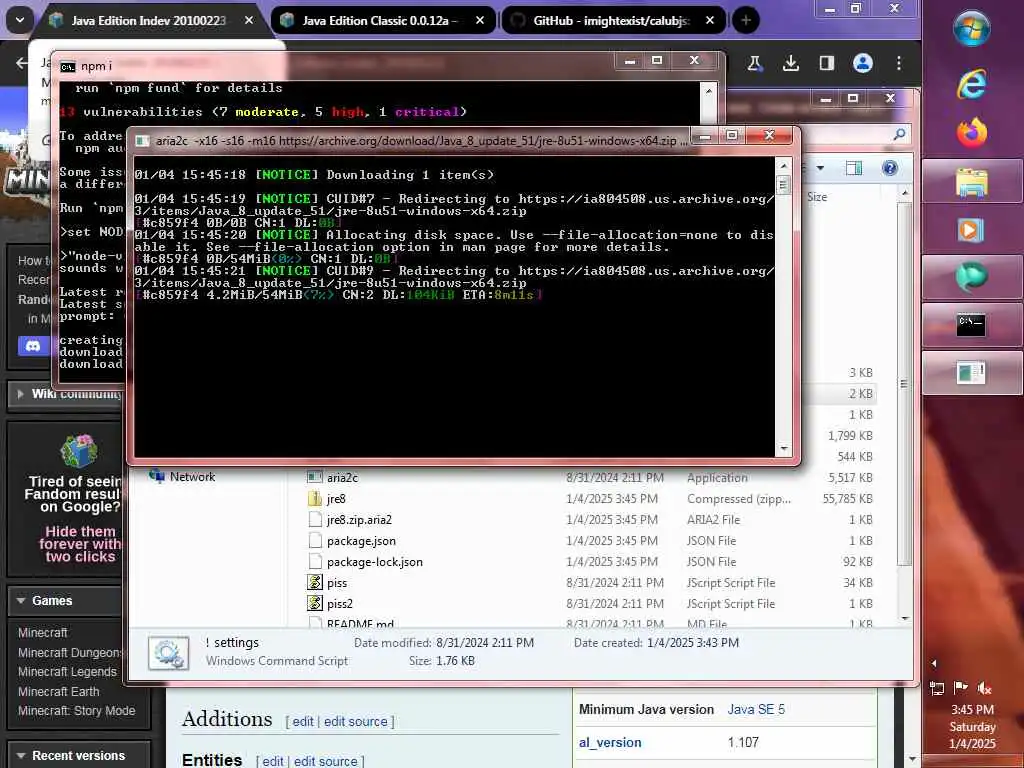Image resolution: width=1024 pixels, height=768 pixels.
Task: Open the aria2c taskbar window button
Action: pyautogui.click(x=972, y=373)
